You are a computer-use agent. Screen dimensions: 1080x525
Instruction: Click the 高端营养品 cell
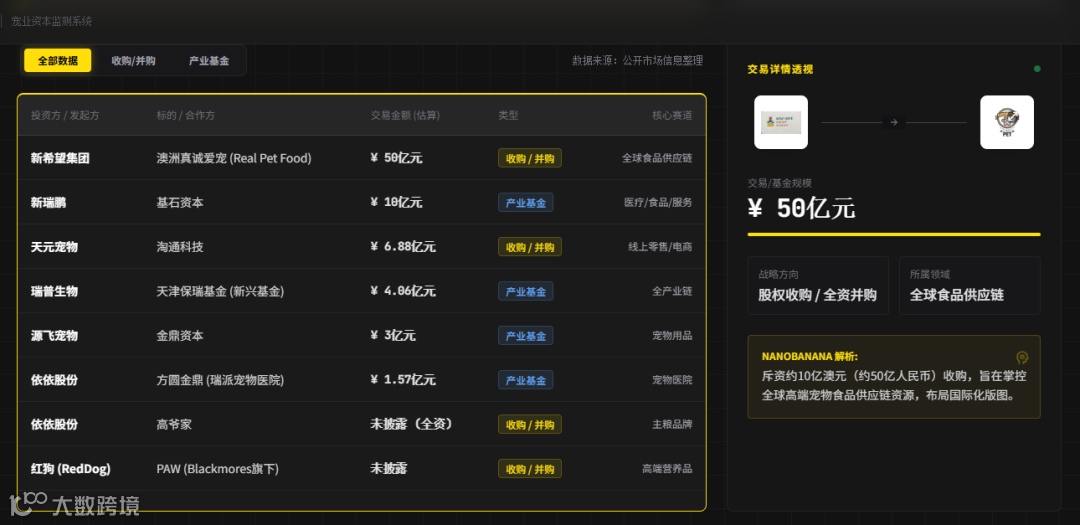(667, 469)
